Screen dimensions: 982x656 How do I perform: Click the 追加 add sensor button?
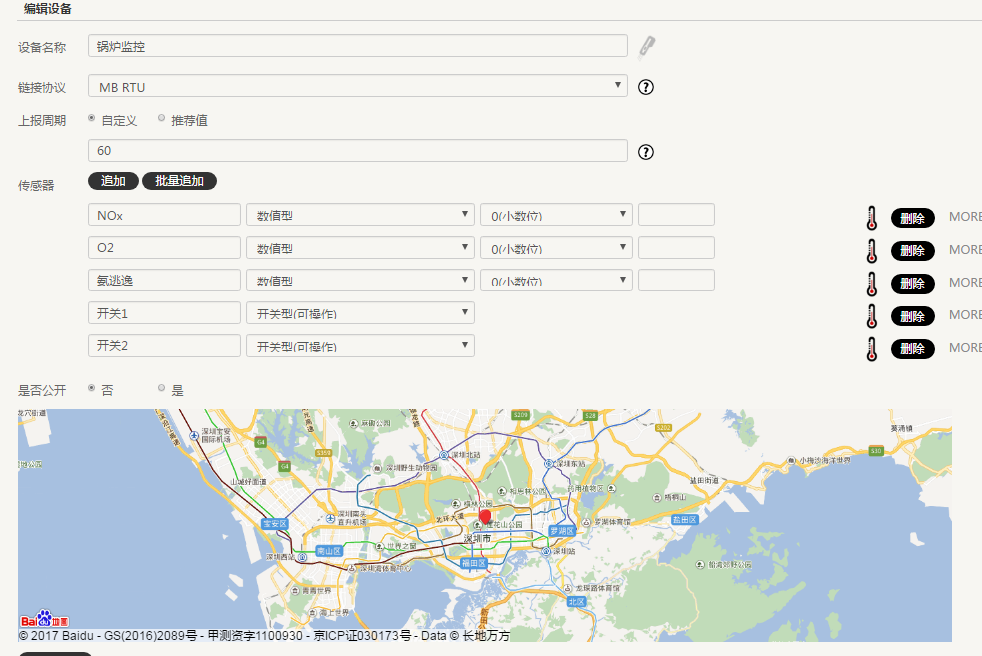[113, 181]
